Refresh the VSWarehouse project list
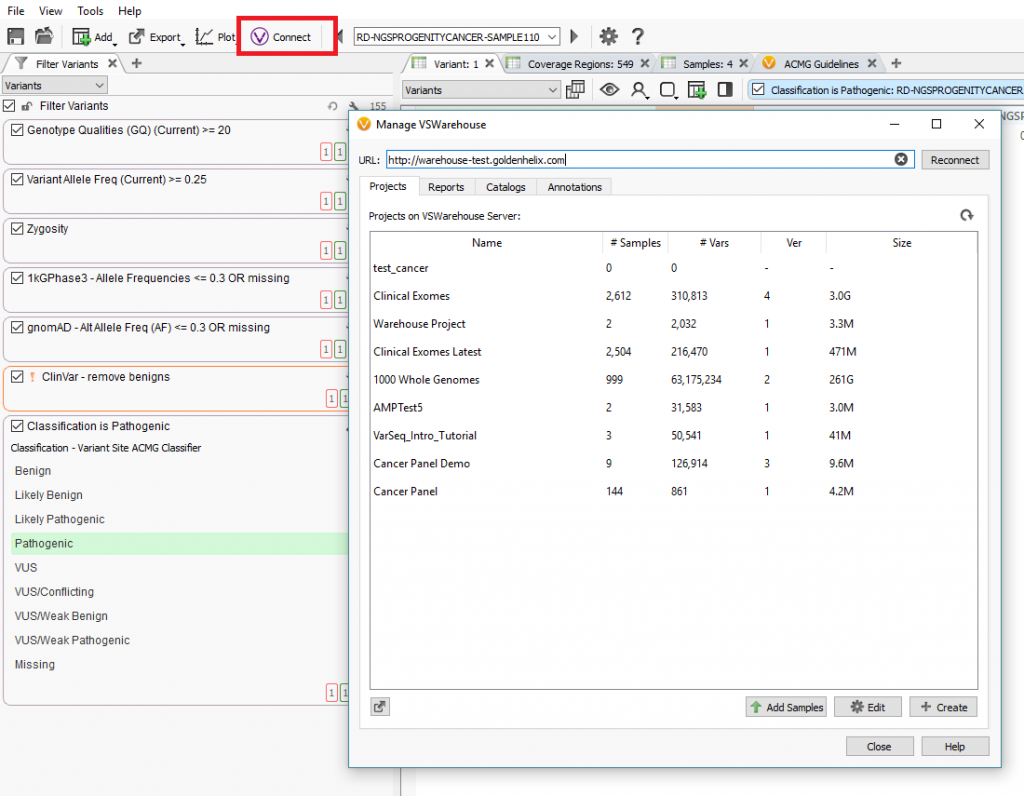Screen dimensions: 1024x796 966,214
